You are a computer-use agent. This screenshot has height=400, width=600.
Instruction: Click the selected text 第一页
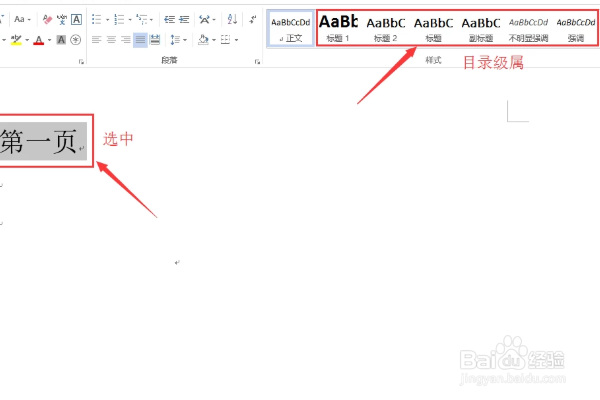click(x=38, y=142)
